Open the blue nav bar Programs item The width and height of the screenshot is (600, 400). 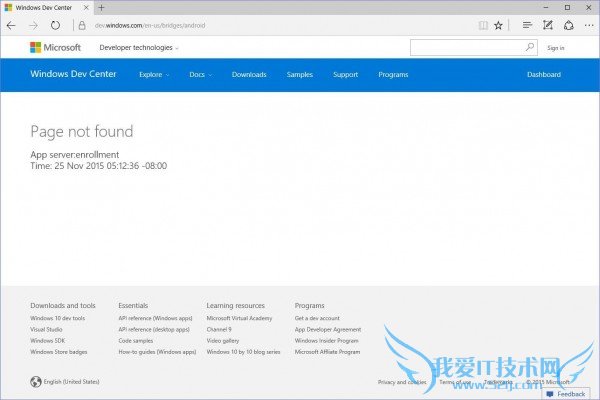pyautogui.click(x=393, y=75)
